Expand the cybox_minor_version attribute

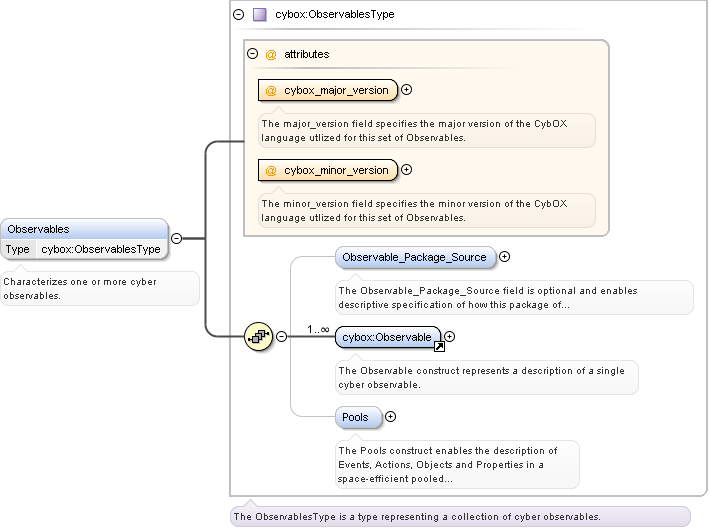[x=407, y=170]
